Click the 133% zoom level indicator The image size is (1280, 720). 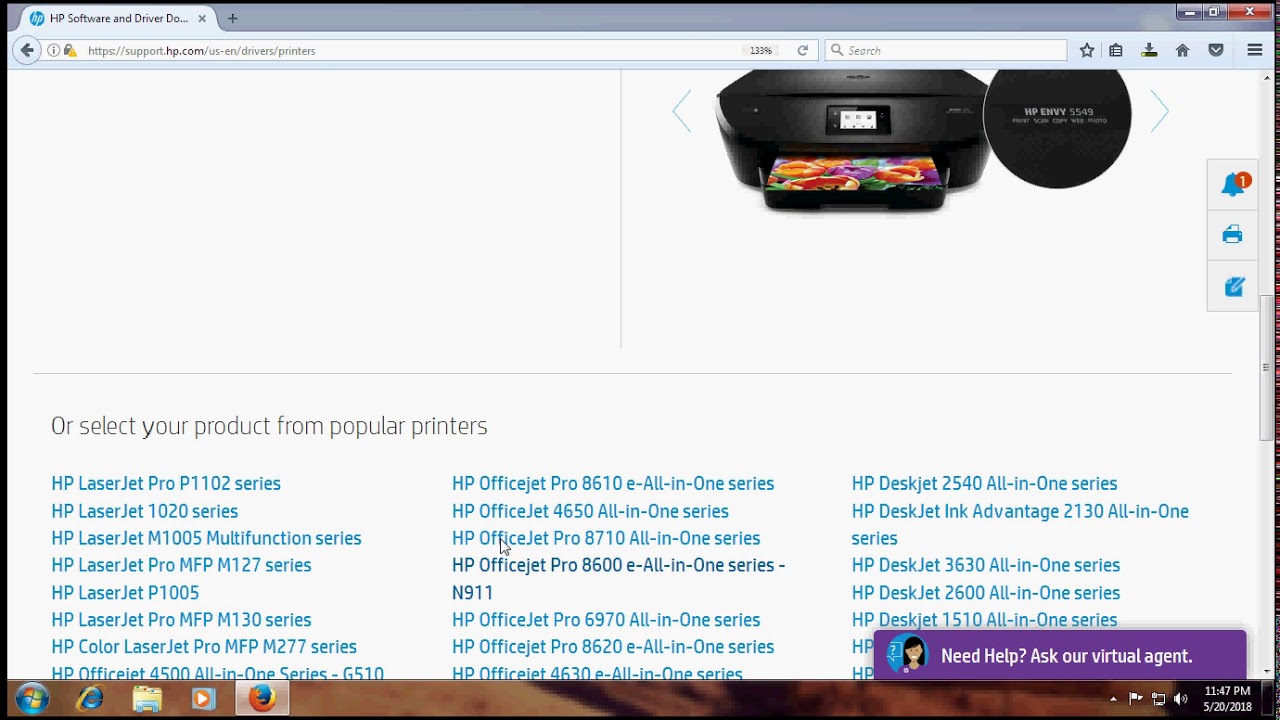click(761, 50)
